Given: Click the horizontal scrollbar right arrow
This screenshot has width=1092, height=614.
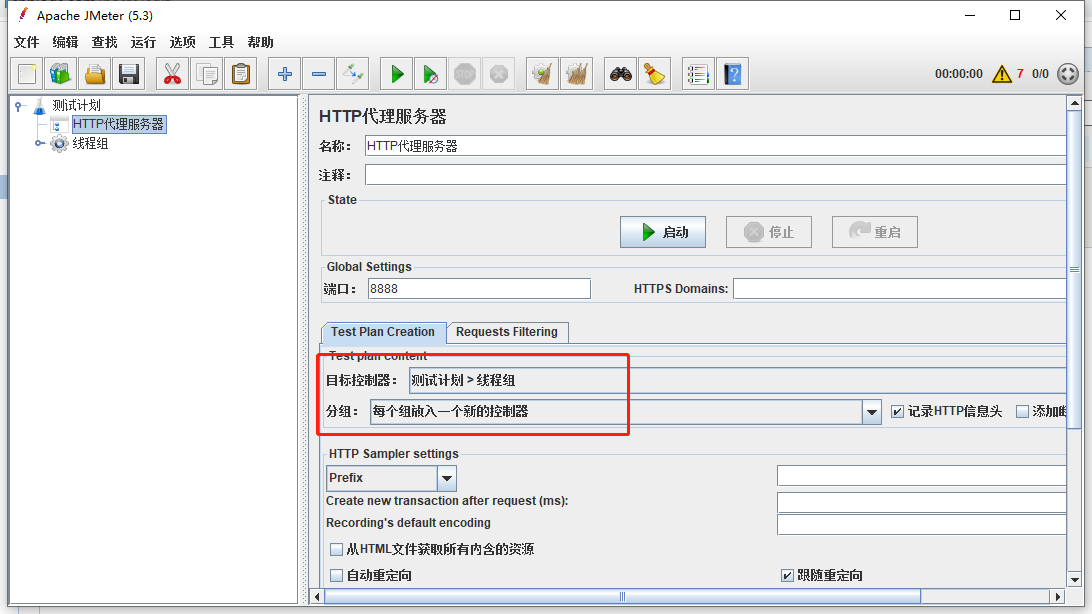Looking at the screenshot, I should click(1058, 597).
